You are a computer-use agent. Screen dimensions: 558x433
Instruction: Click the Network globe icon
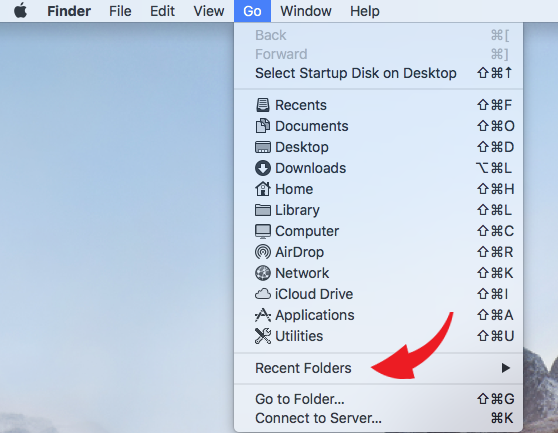click(x=263, y=273)
